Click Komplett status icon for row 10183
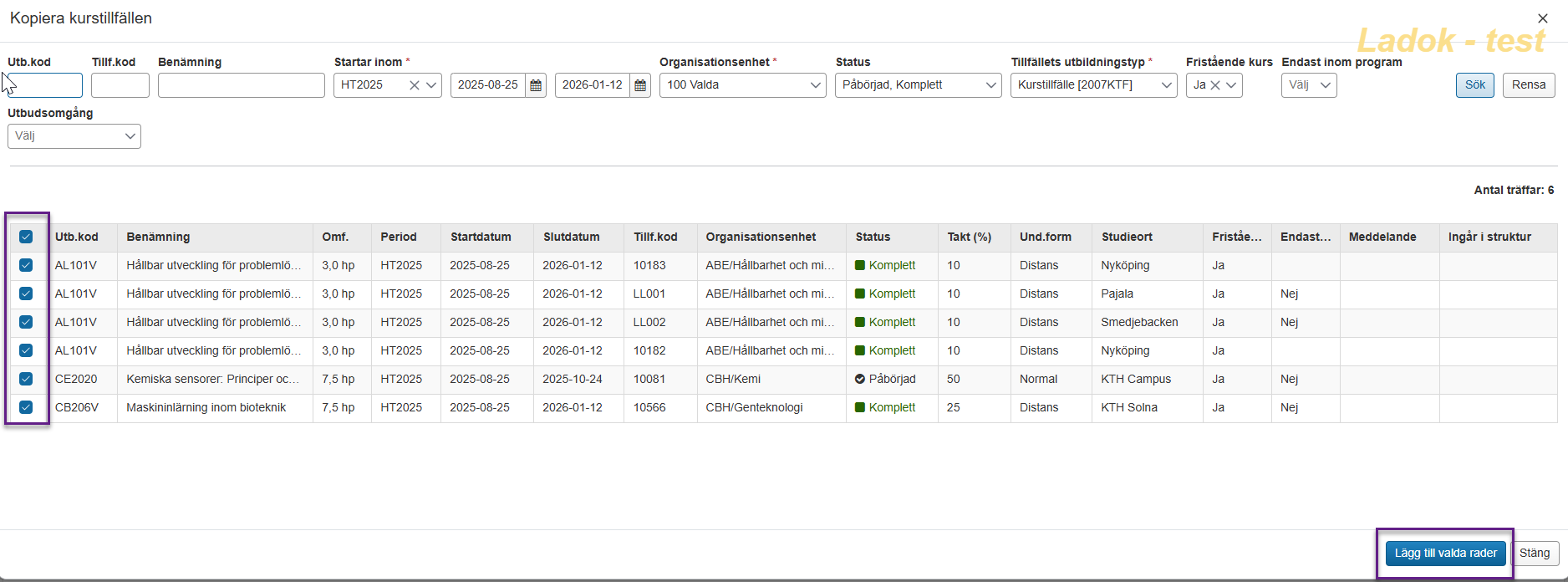This screenshot has height=582, width=1568. click(859, 266)
